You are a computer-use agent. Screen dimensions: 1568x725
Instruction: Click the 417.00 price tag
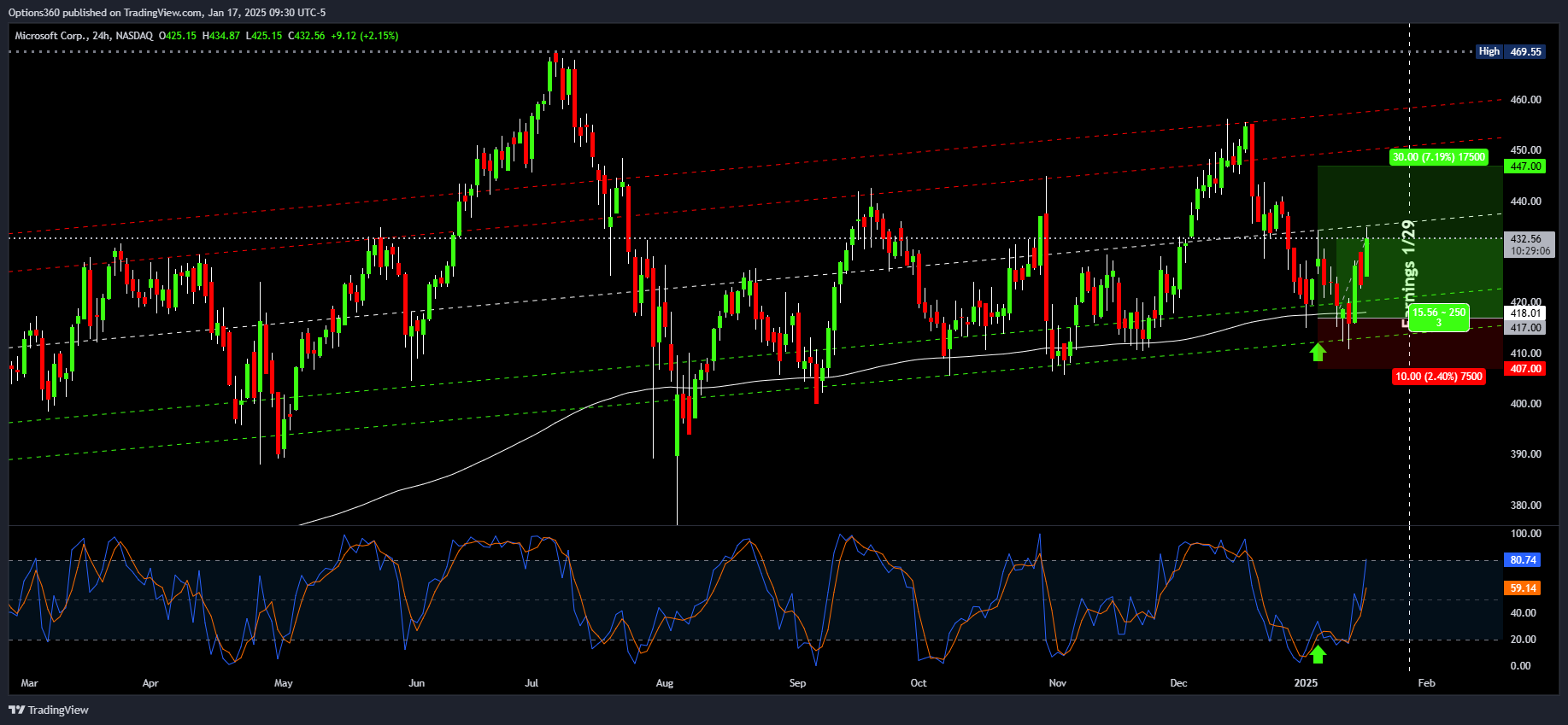coord(1525,328)
